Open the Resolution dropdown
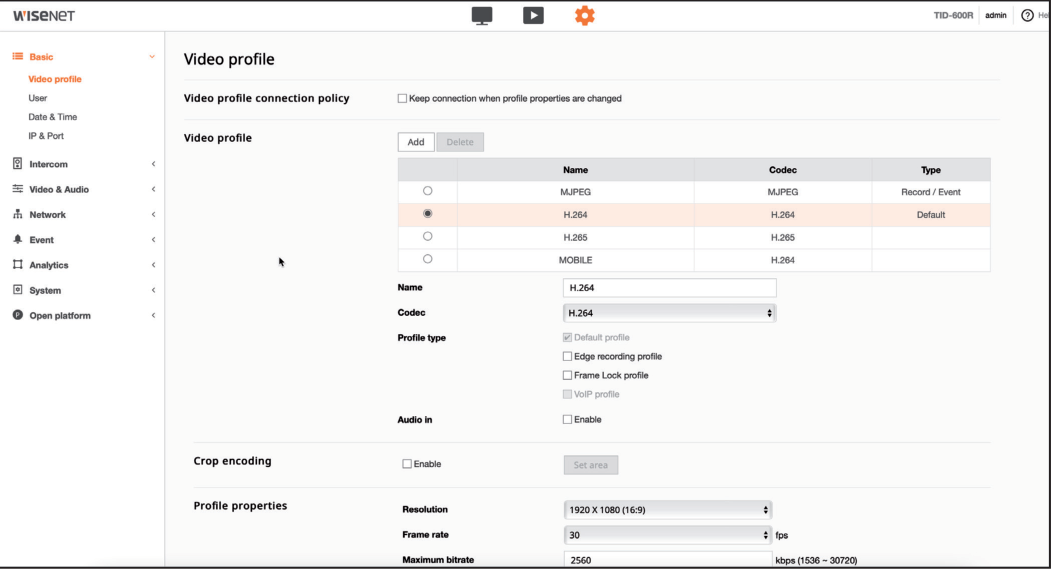The image size is (1053, 570). (668, 510)
